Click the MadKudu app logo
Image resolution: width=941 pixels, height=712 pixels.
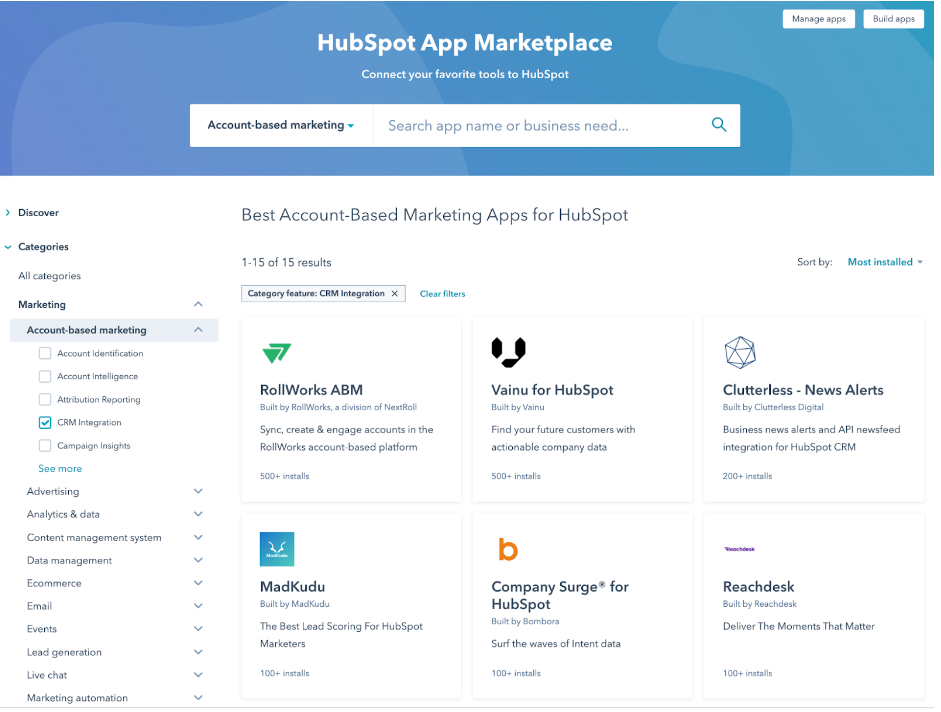click(x=277, y=549)
